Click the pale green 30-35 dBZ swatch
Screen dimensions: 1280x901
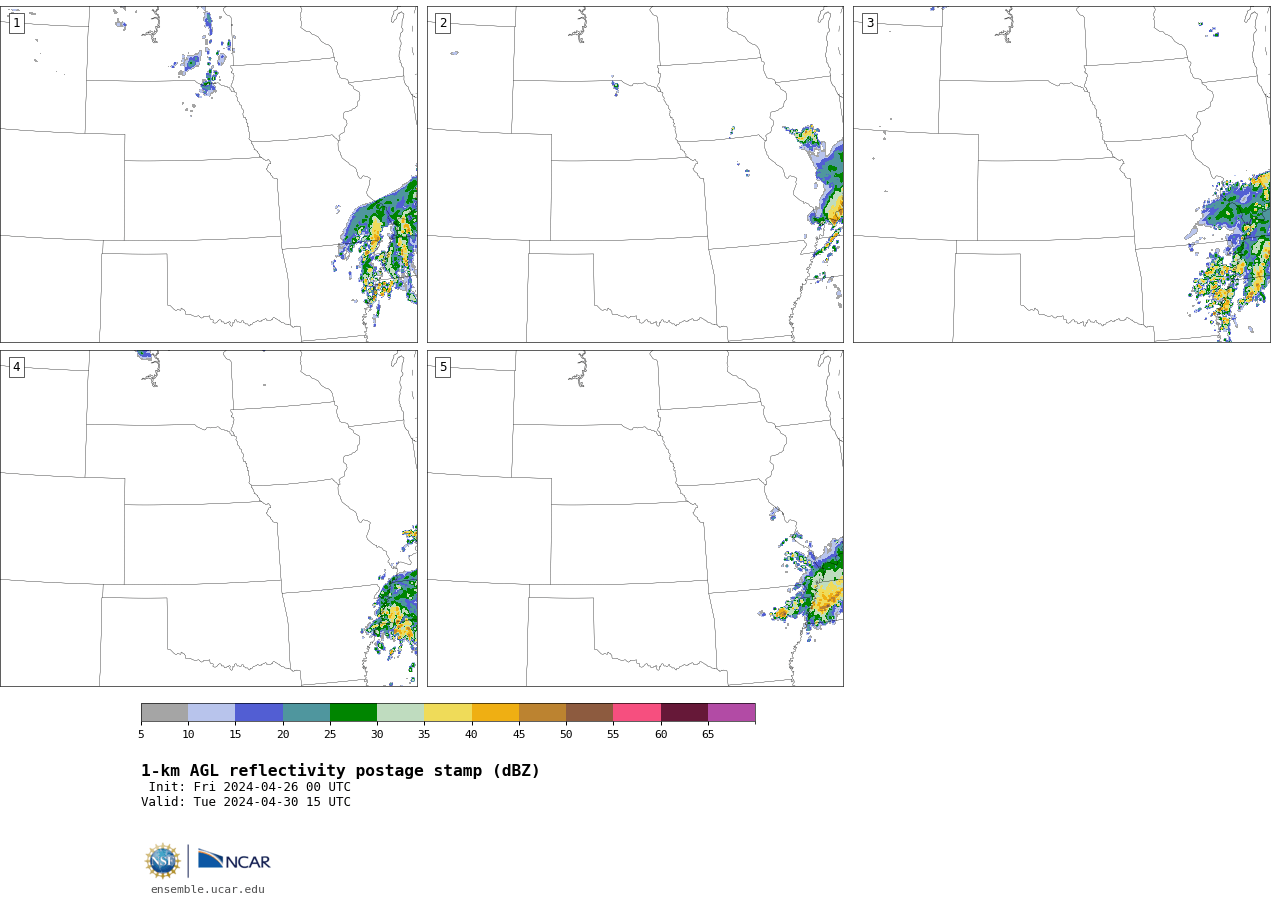tap(400, 713)
